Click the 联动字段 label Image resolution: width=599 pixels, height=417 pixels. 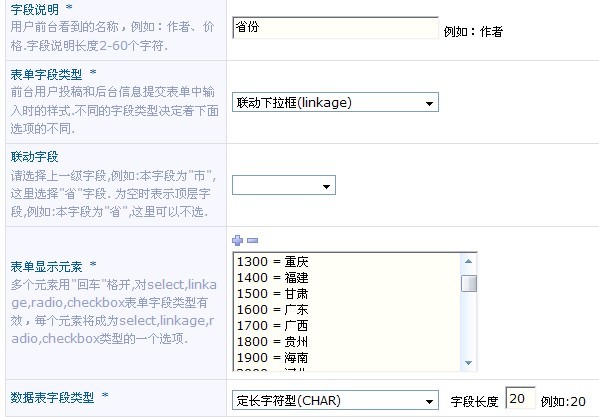[x=34, y=157]
